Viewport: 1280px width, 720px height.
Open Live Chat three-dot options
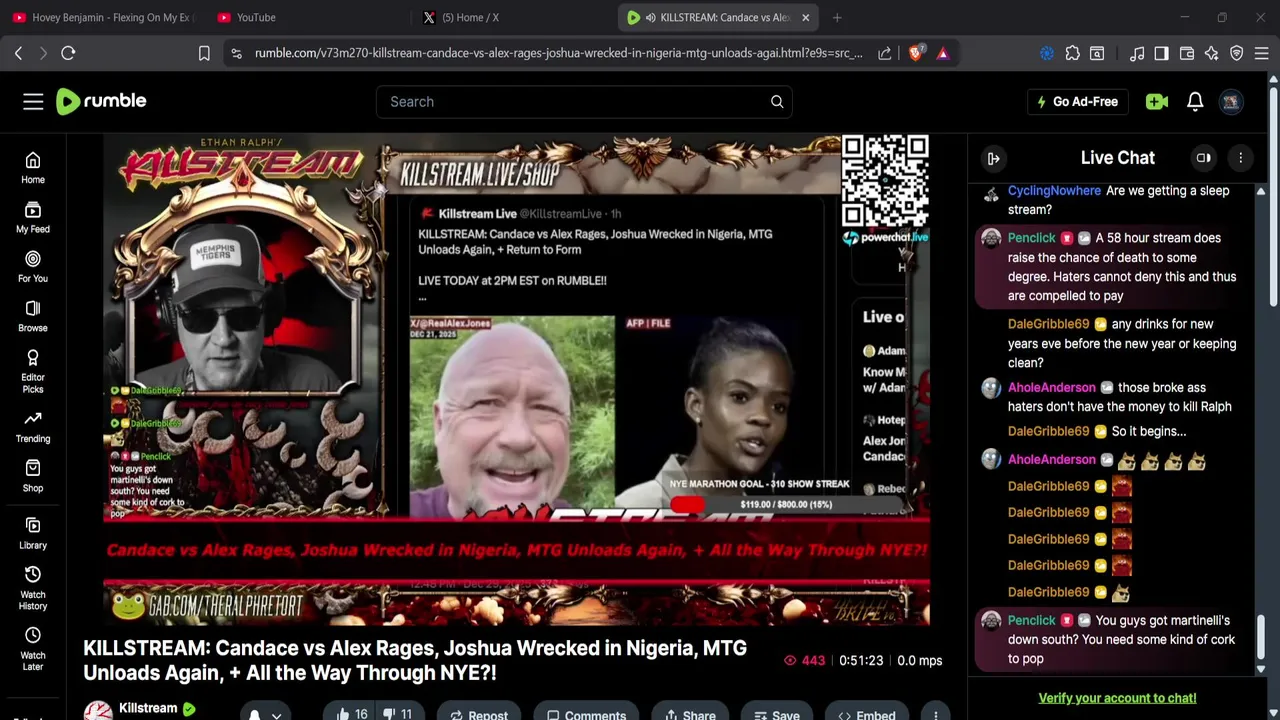coord(1240,158)
